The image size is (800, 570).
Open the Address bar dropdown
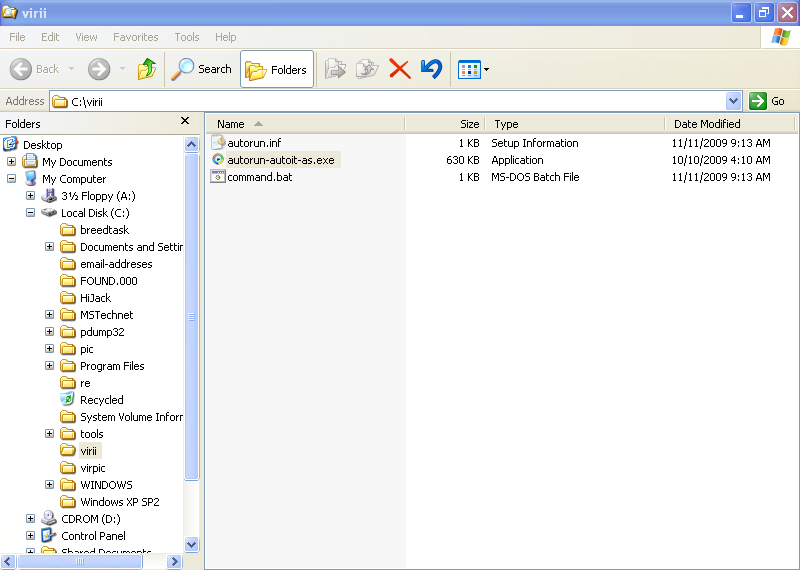point(734,101)
